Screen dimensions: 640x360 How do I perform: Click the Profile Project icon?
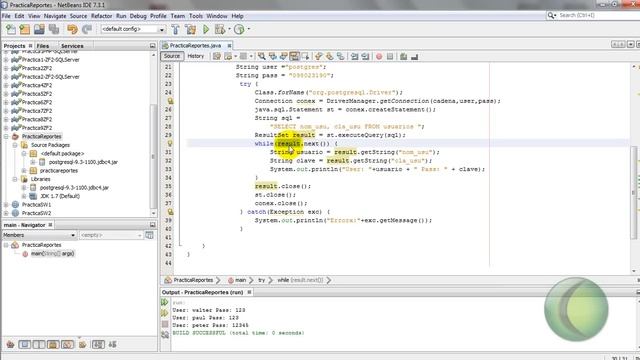coord(239,29)
